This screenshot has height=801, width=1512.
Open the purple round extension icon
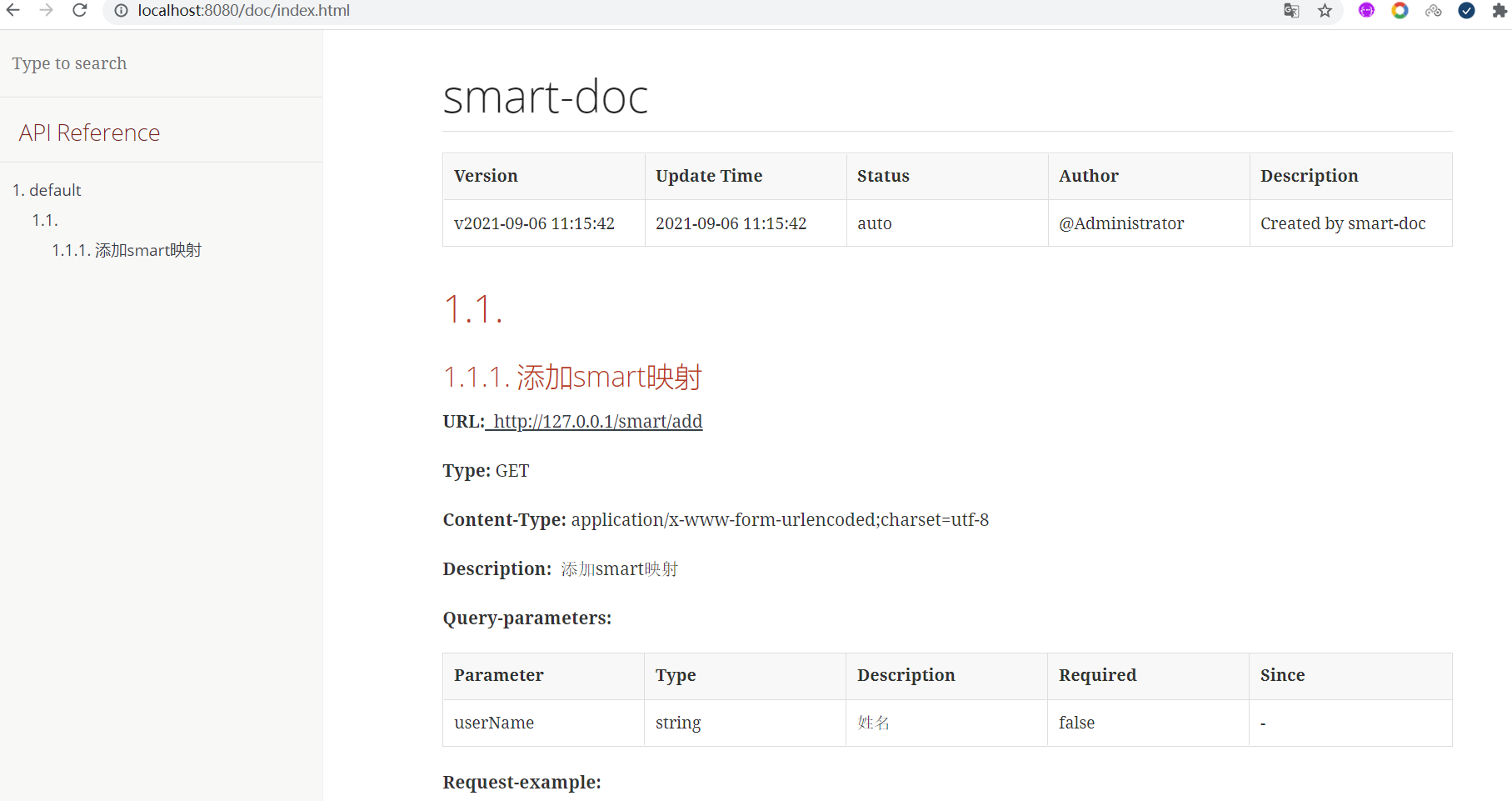click(x=1366, y=10)
